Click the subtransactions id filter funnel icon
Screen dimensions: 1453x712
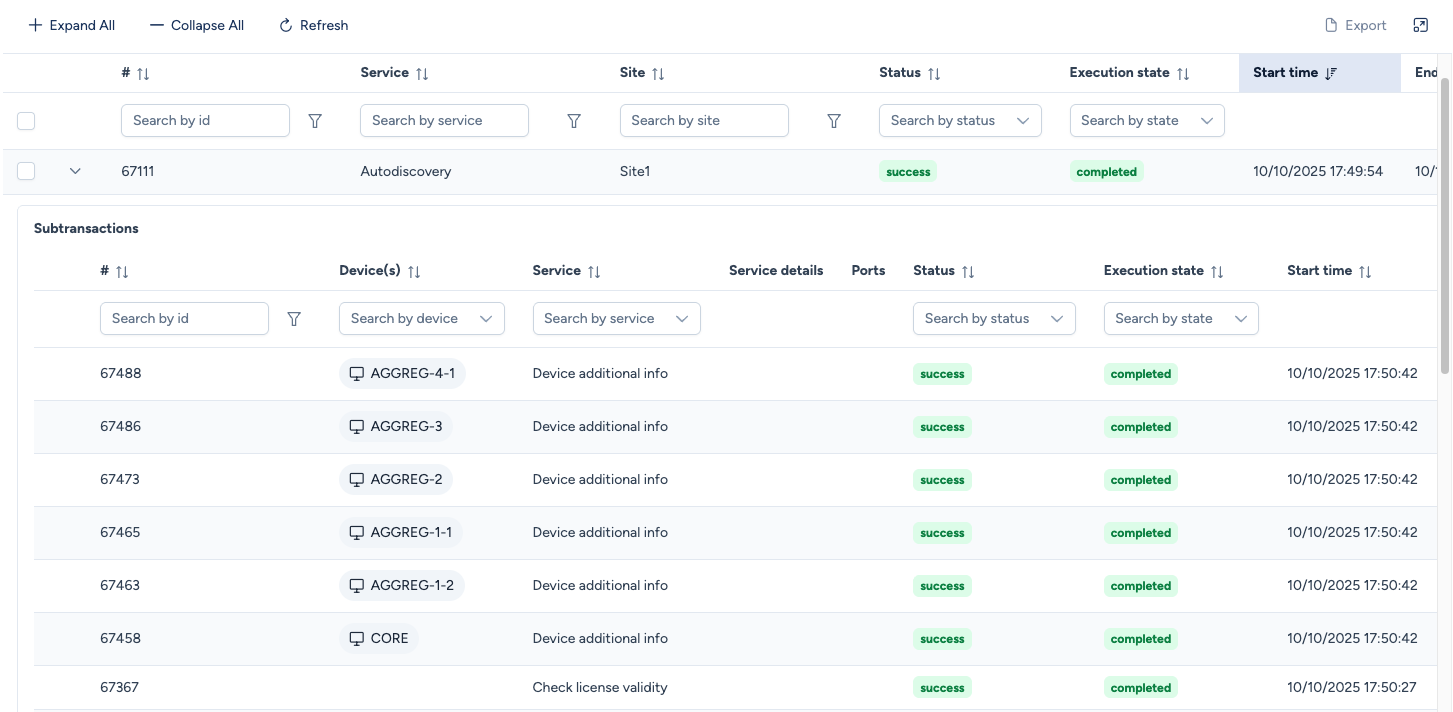point(294,319)
